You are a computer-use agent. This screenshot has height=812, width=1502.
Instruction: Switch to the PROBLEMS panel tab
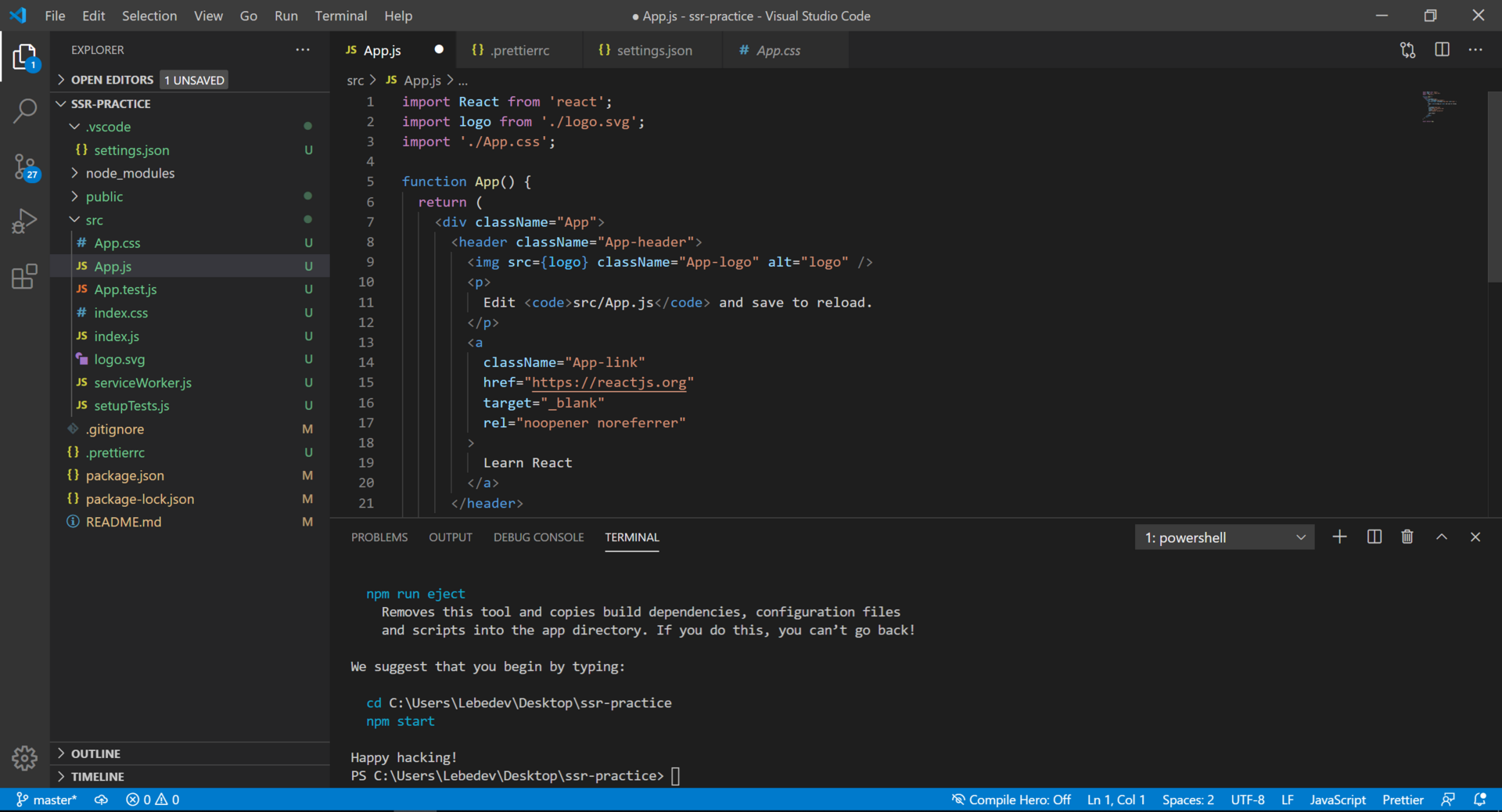[x=379, y=537]
